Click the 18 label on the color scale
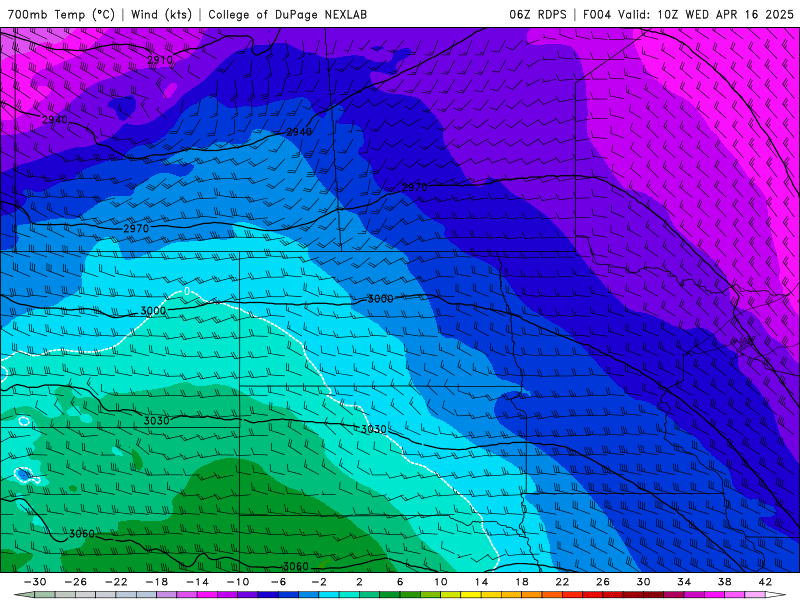This screenshot has height=600, width=800. [x=521, y=582]
